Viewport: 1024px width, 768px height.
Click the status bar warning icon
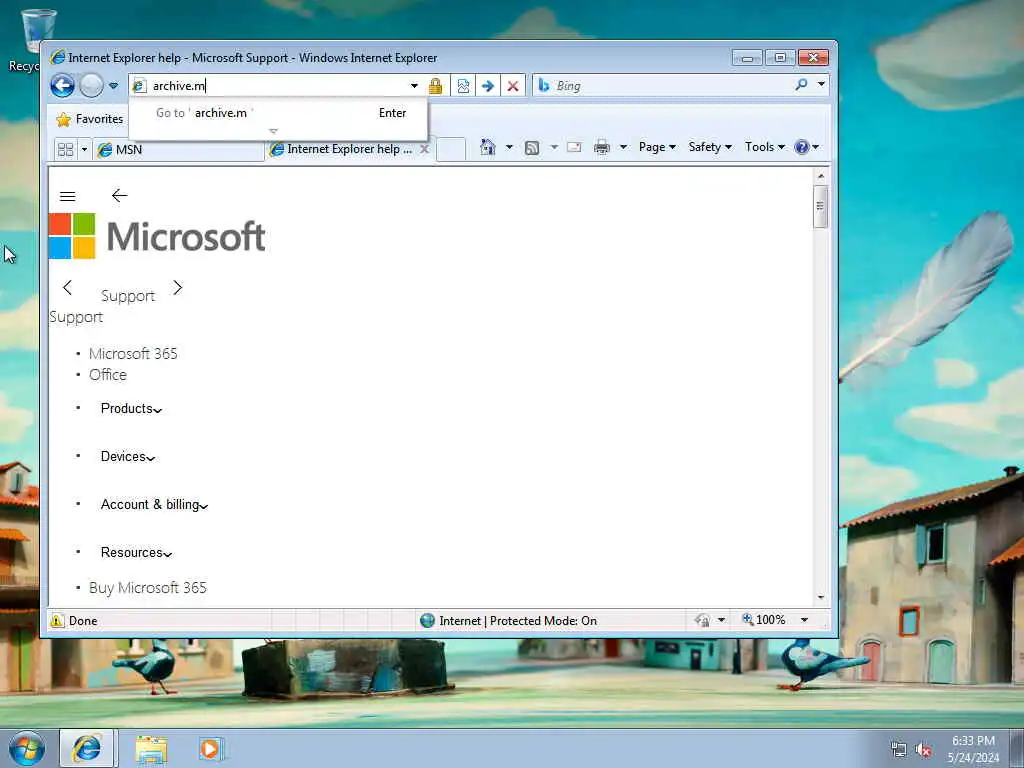click(x=57, y=620)
